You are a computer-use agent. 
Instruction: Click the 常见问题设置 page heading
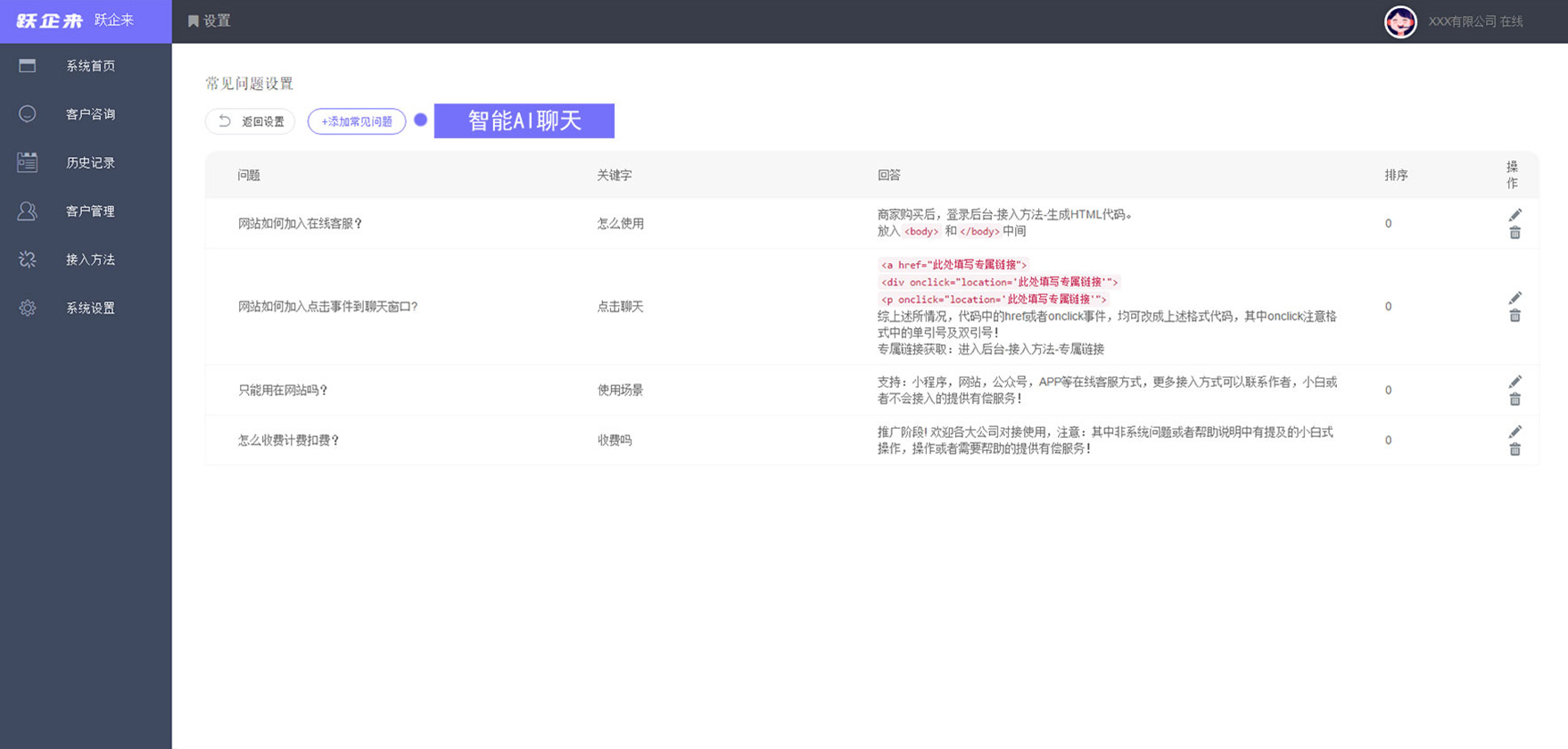coord(249,83)
